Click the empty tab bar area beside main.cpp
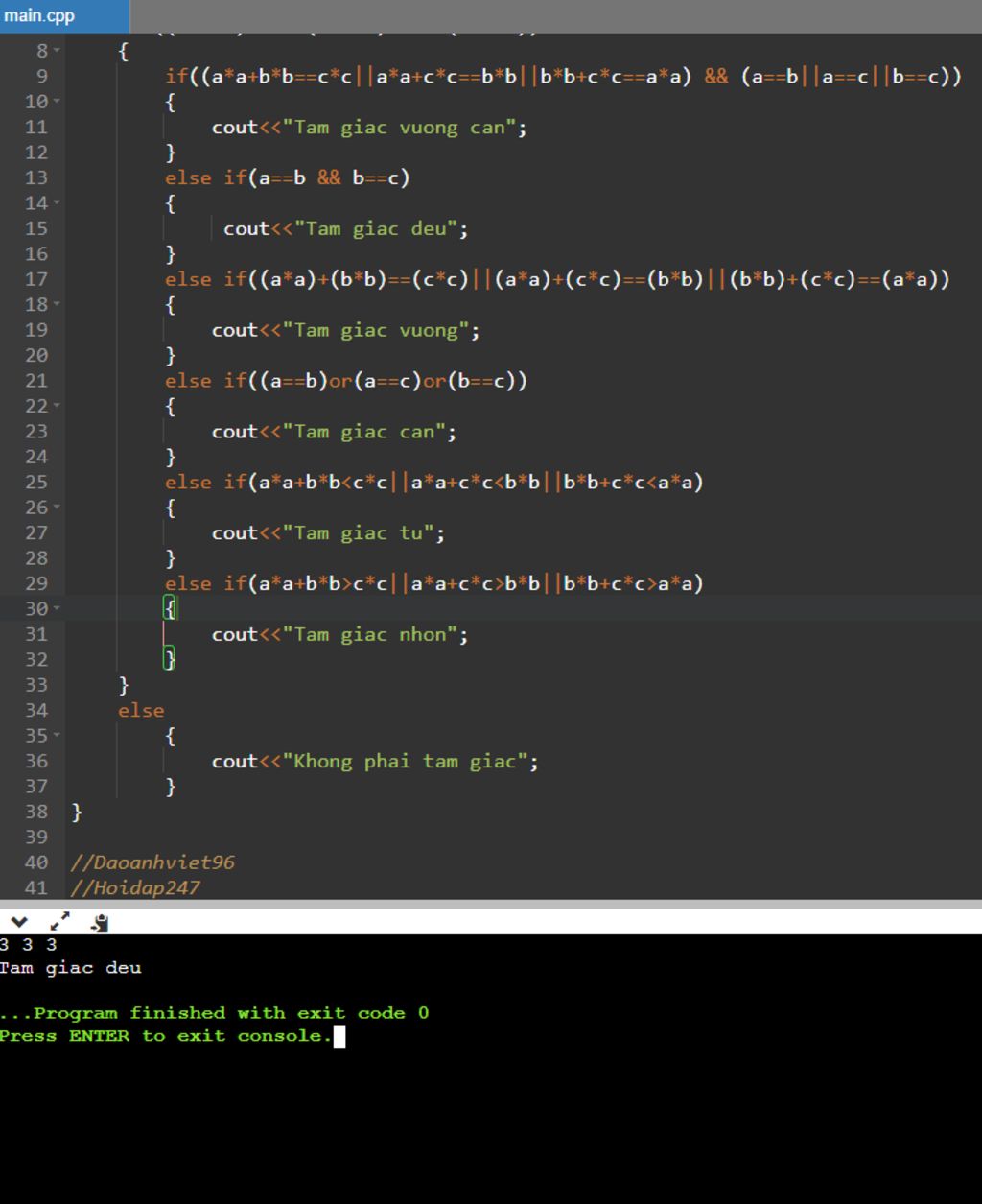Image resolution: width=982 pixels, height=1204 pixels. point(554,15)
